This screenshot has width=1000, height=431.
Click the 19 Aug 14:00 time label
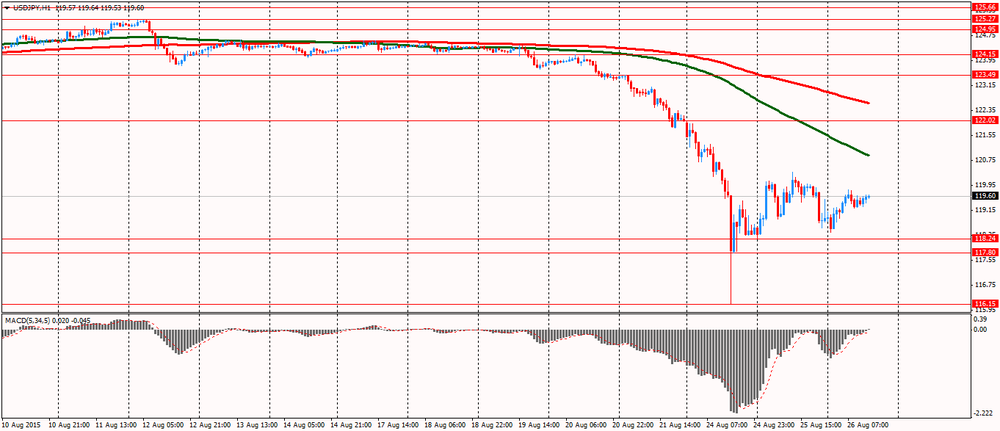[x=539, y=424]
